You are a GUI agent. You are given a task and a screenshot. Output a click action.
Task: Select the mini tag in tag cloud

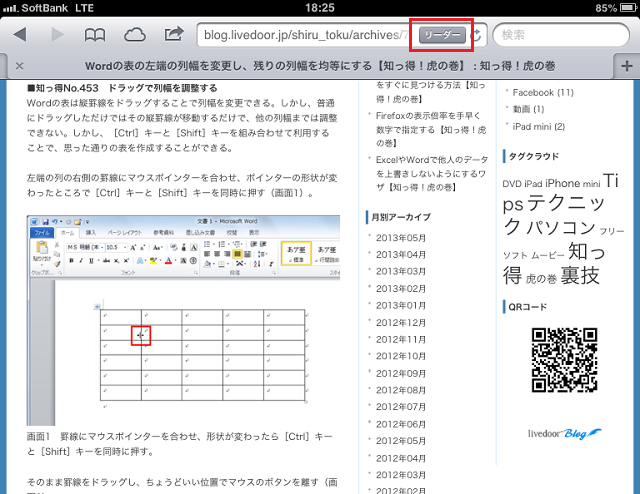591,184
